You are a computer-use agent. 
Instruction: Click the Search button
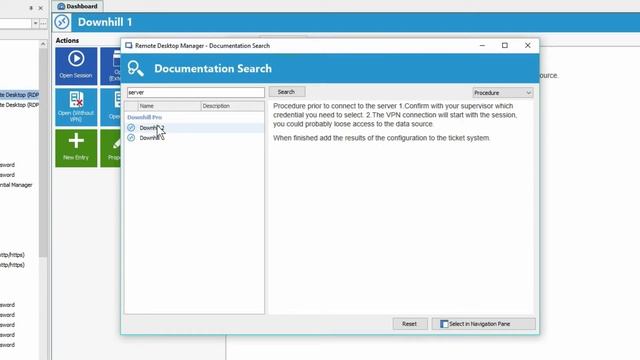(x=287, y=92)
